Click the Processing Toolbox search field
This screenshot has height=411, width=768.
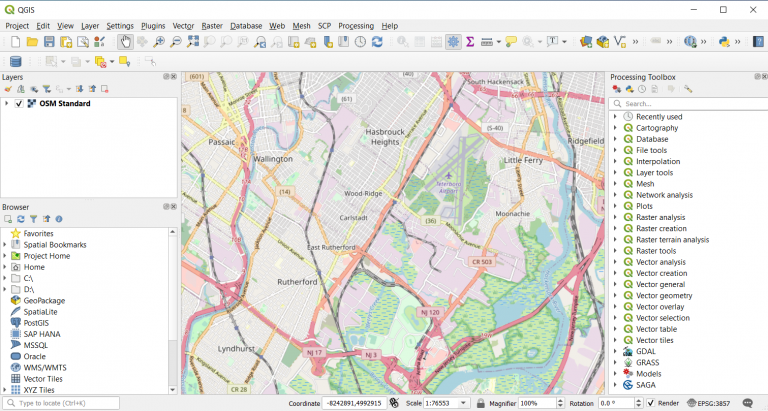click(688, 104)
